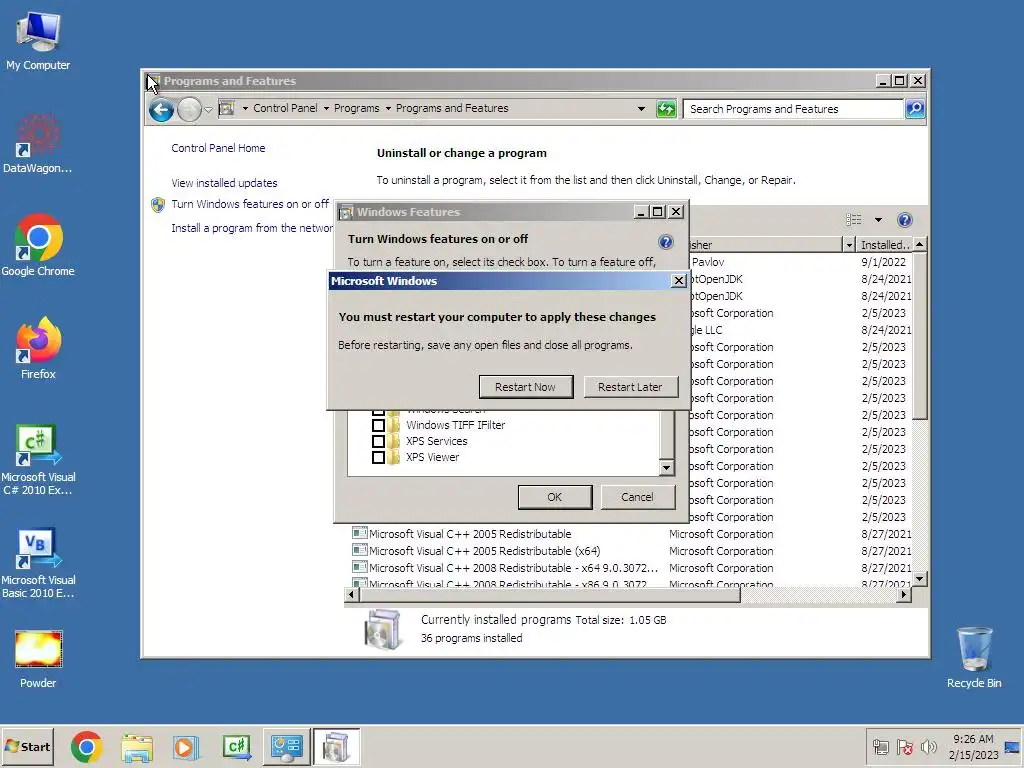Open View installed updates link
The width and height of the screenshot is (1024, 768).
(224, 183)
